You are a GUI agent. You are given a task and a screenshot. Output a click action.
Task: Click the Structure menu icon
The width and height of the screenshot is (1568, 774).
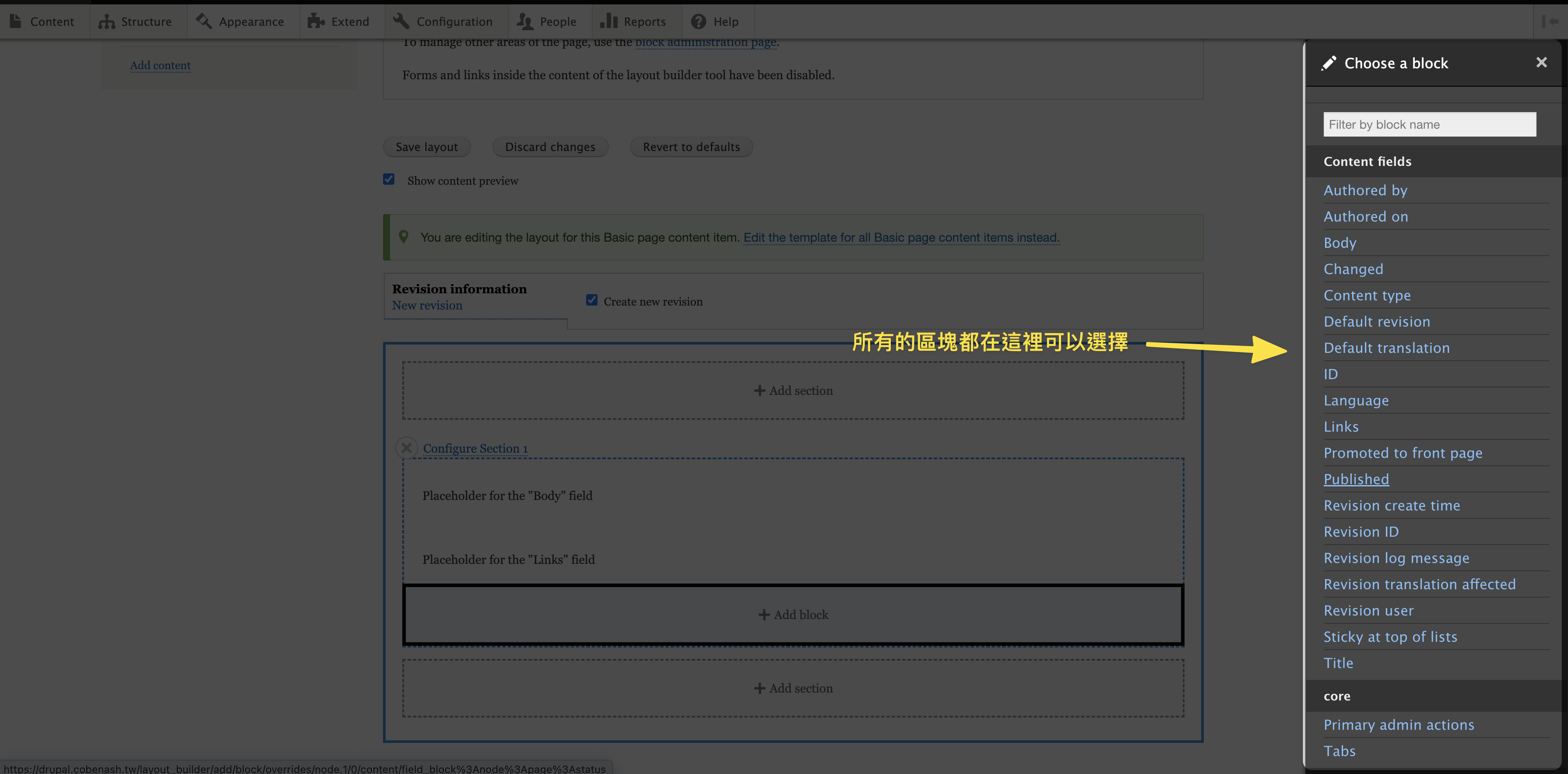pyautogui.click(x=106, y=20)
